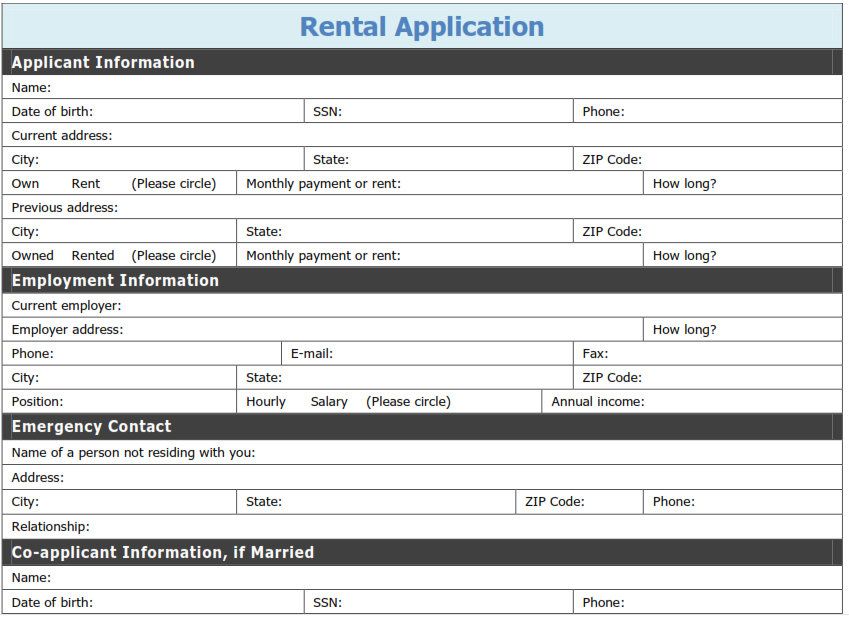Choose "Hourly" as the pay type
849x617 pixels.
(x=266, y=402)
